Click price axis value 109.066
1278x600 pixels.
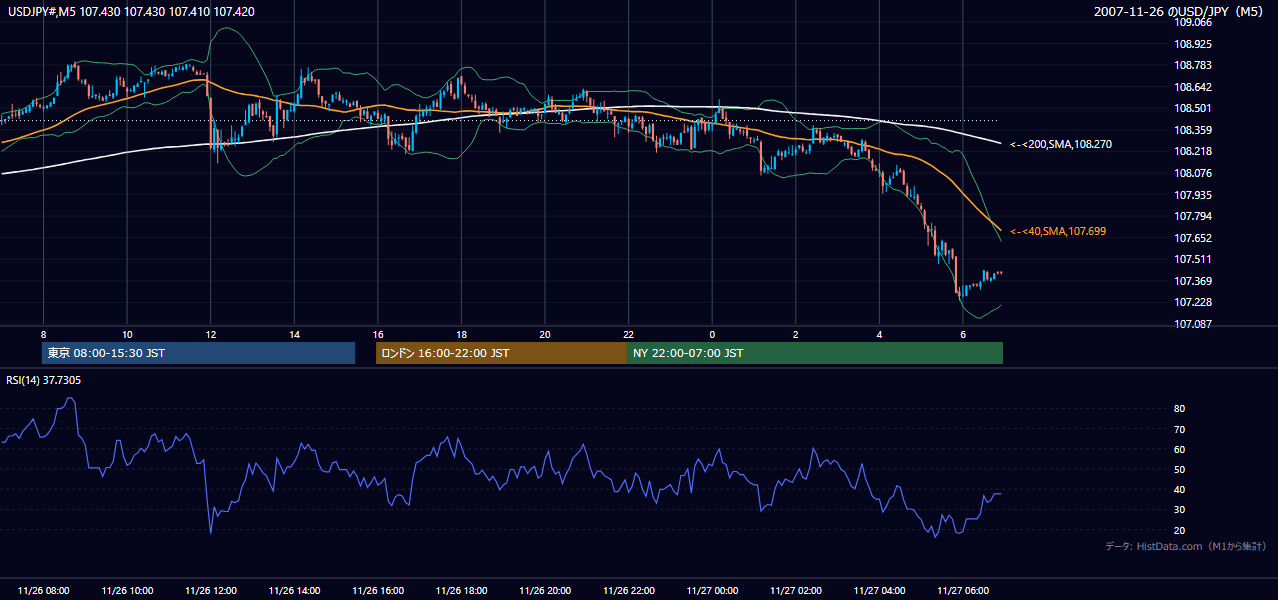point(1193,23)
